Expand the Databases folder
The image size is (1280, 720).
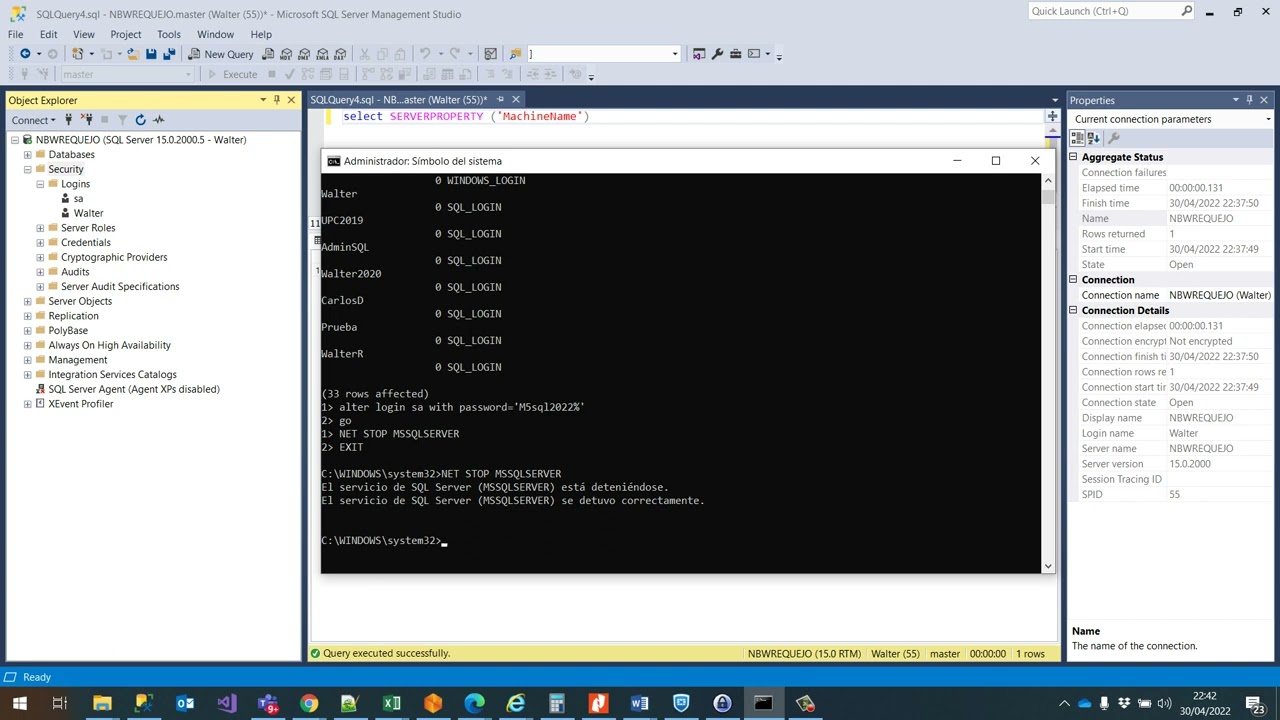point(28,155)
